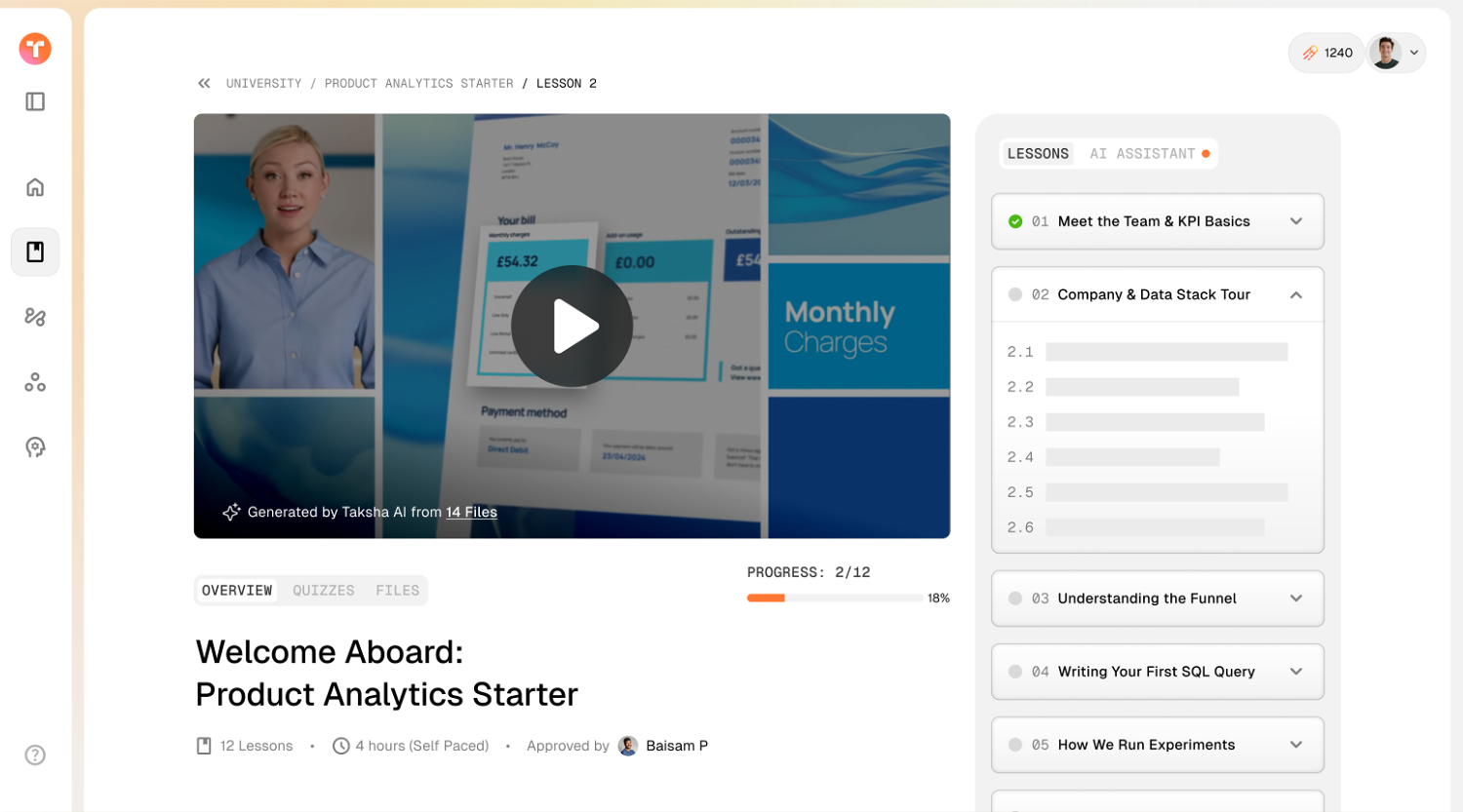Expand Writing Your First SQL Query chevron

click(x=1296, y=672)
